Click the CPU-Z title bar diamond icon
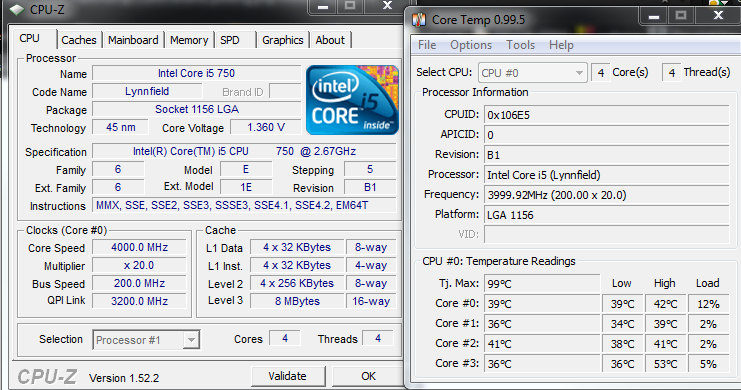Viewport: 741px width, 390px height. [17, 9]
